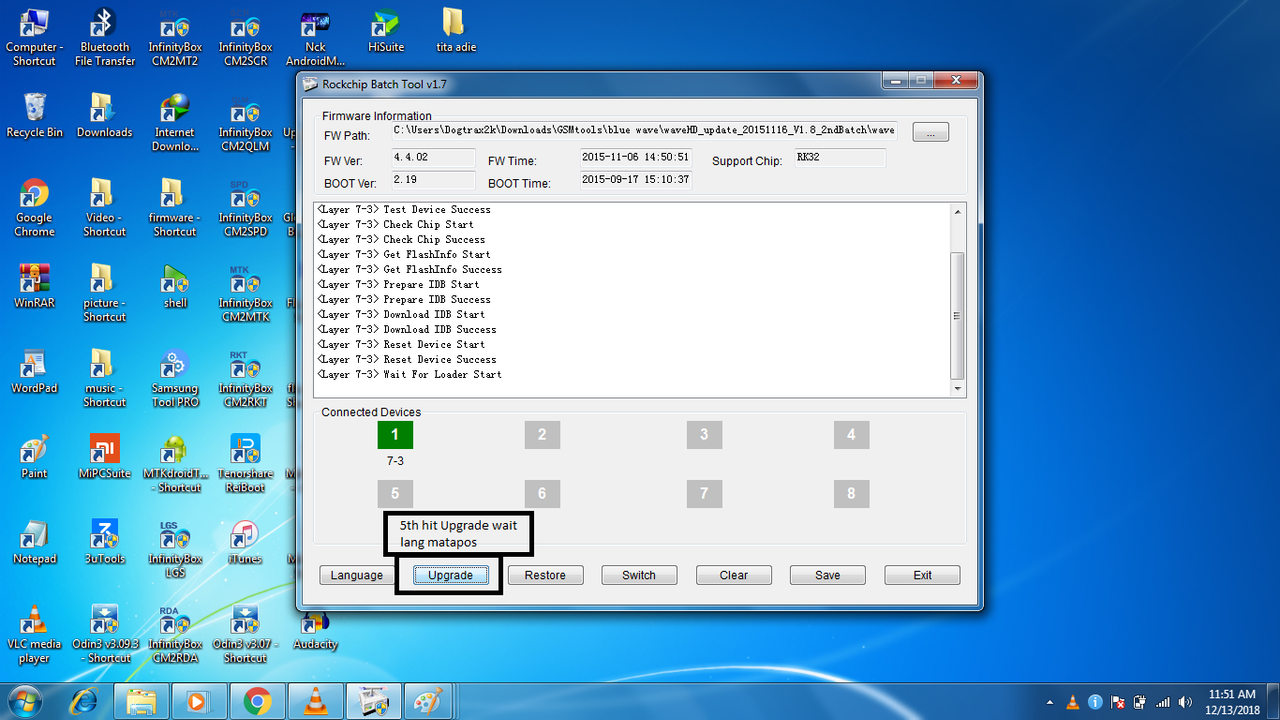Select the InfinityBox CM2SPD desktop icon
The image size is (1280, 720).
click(245, 207)
